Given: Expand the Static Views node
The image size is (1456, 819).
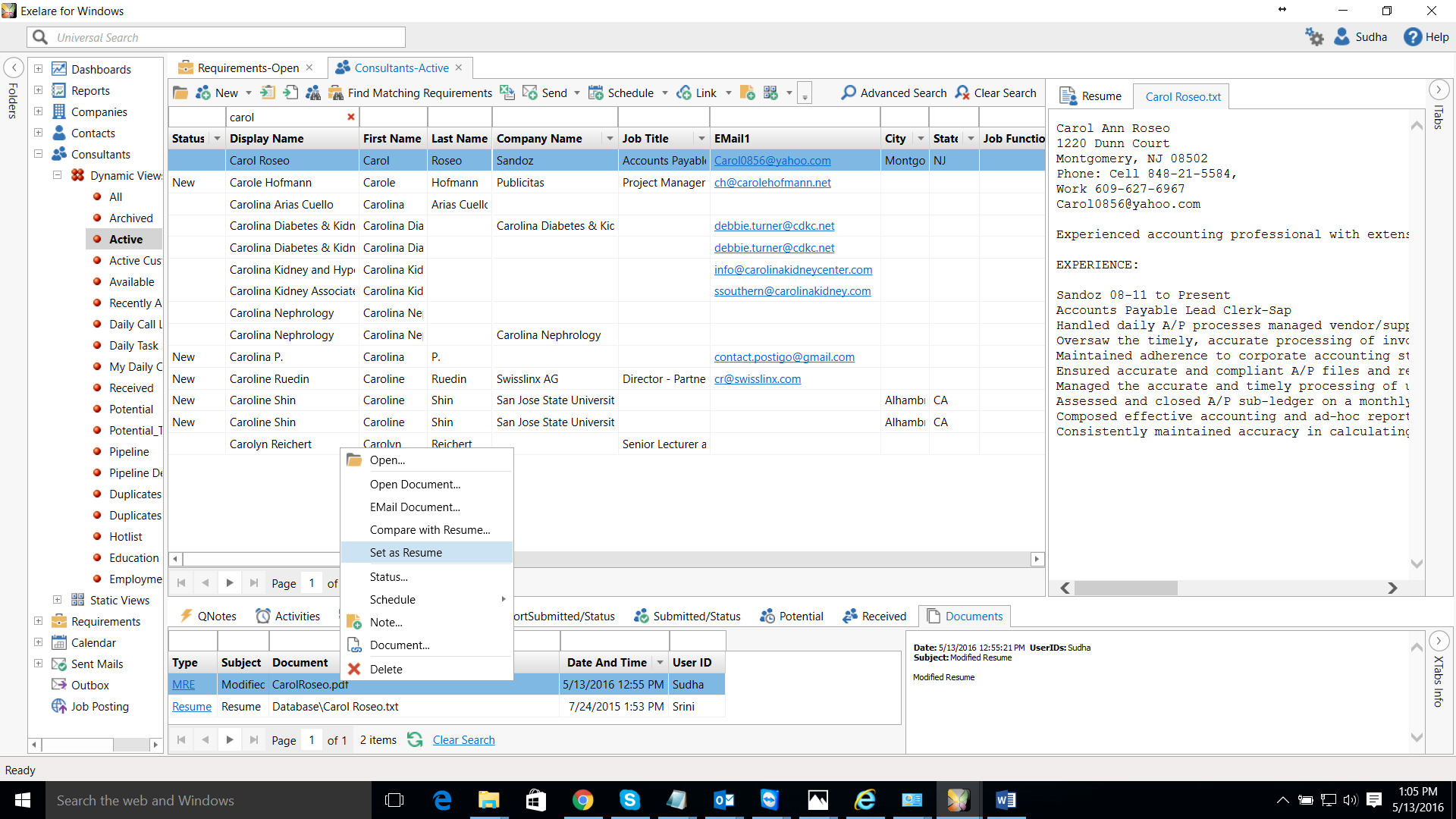Looking at the screenshot, I should pyautogui.click(x=57, y=600).
